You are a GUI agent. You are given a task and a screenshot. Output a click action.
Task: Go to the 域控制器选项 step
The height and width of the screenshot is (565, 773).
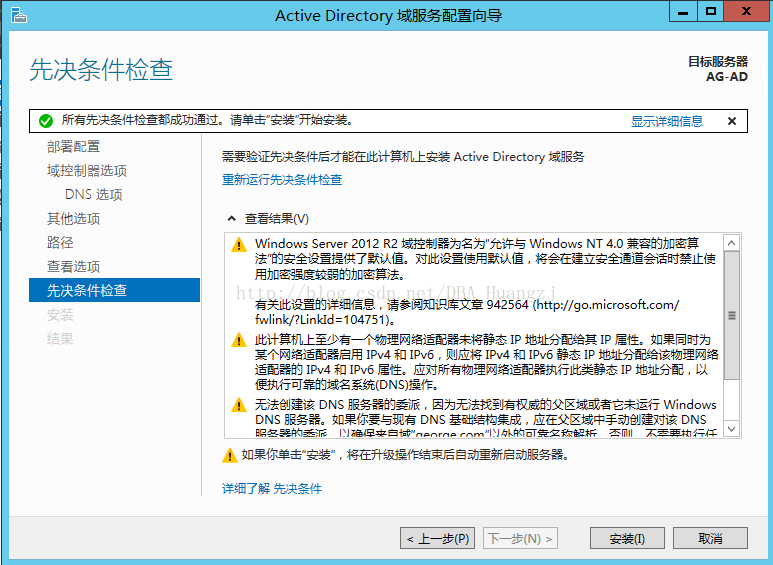point(87,171)
